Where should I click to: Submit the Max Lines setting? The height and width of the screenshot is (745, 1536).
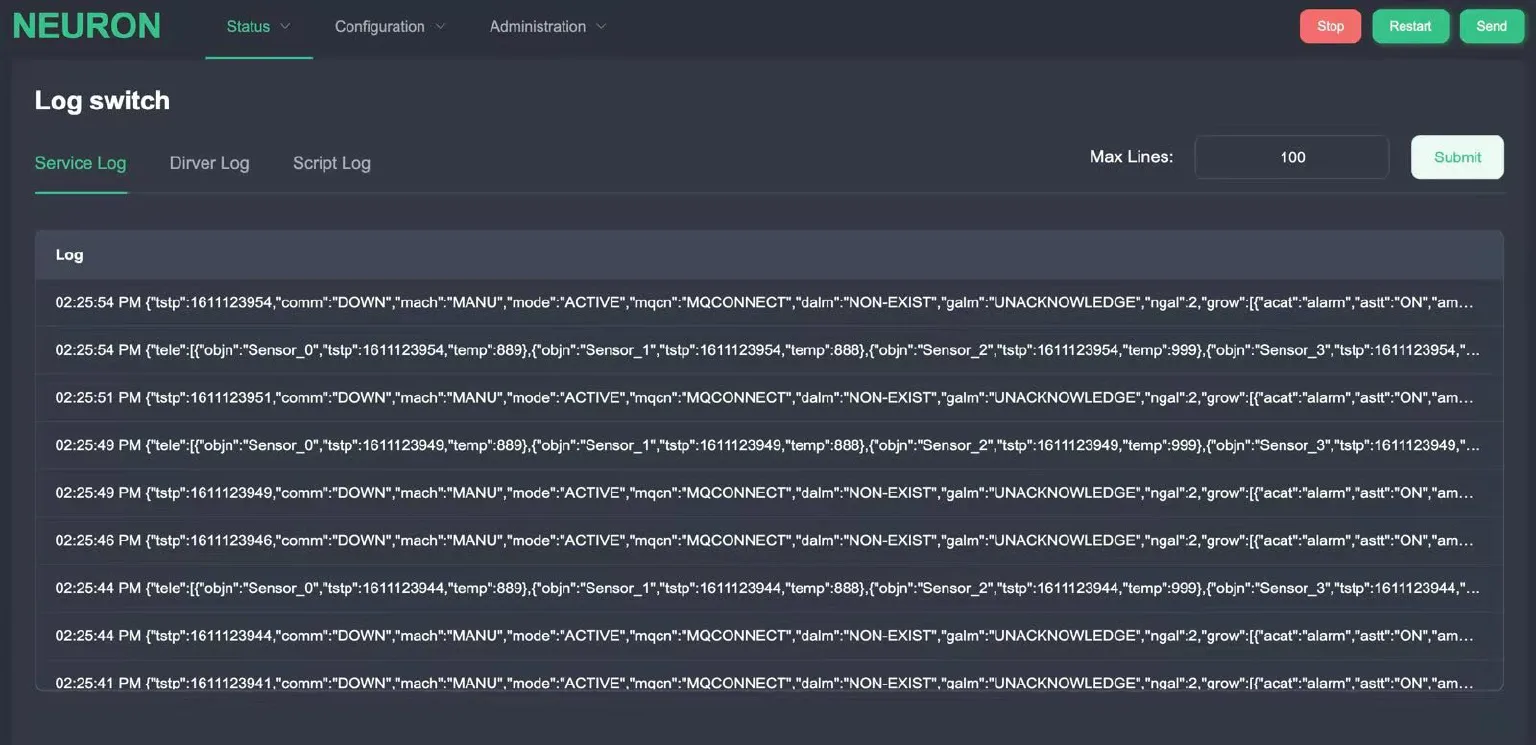click(x=1457, y=157)
